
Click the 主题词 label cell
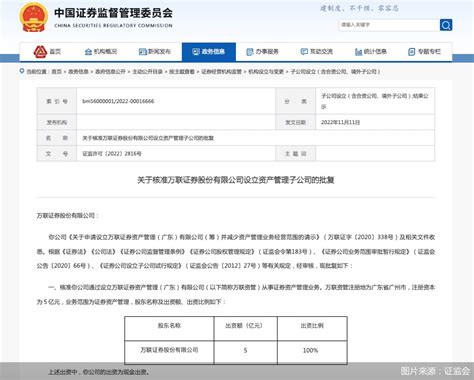(296, 154)
